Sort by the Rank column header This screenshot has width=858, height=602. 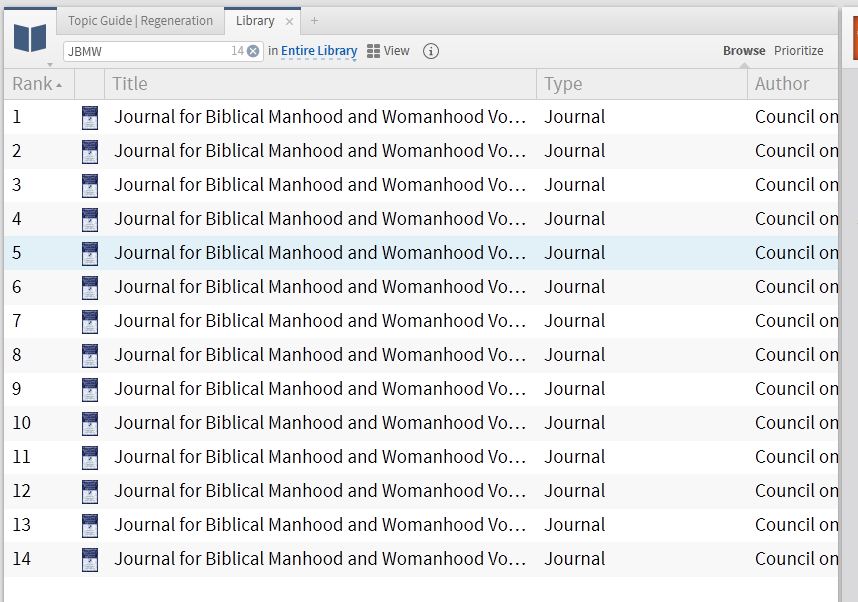(x=37, y=84)
